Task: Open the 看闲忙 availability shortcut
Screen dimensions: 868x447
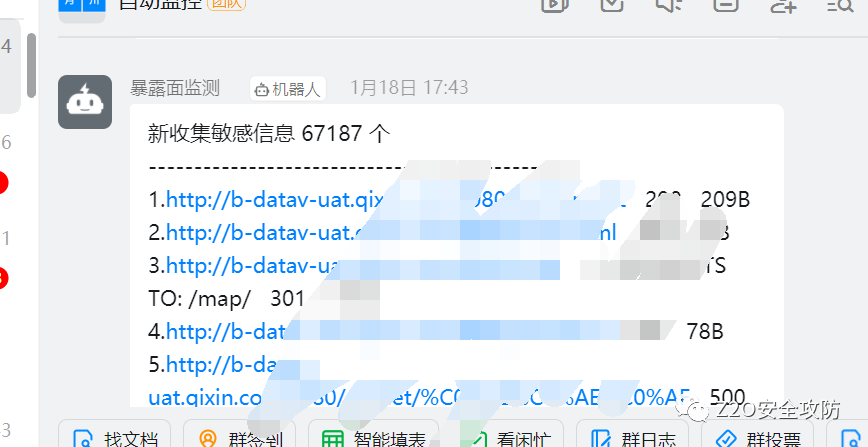Action: 508,438
